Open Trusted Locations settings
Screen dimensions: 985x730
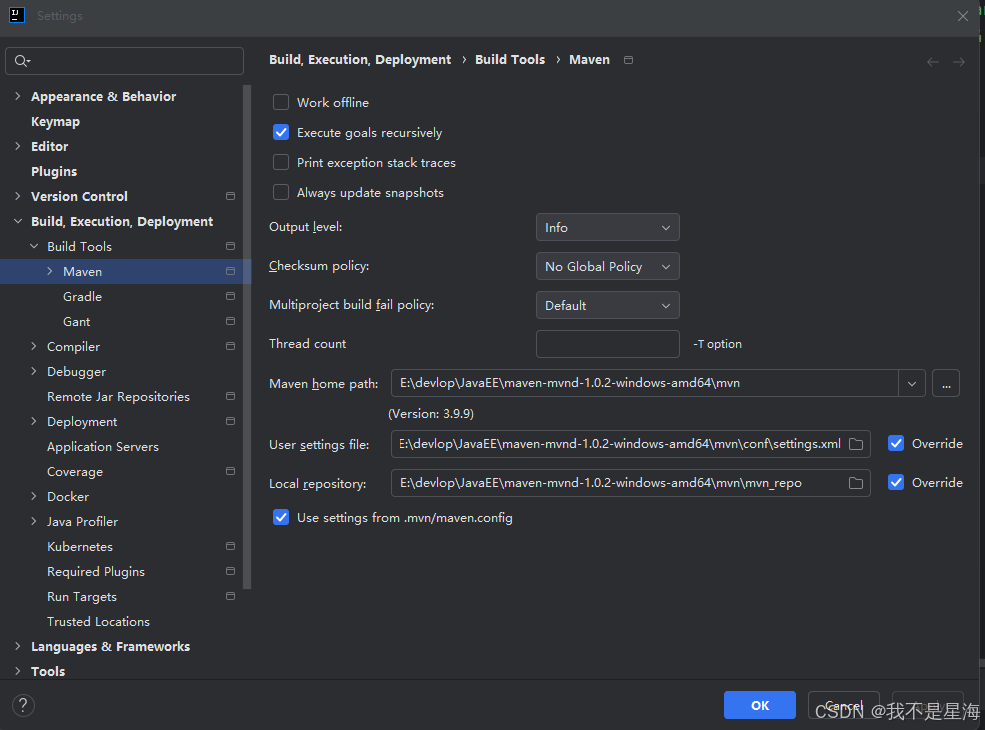click(x=99, y=621)
